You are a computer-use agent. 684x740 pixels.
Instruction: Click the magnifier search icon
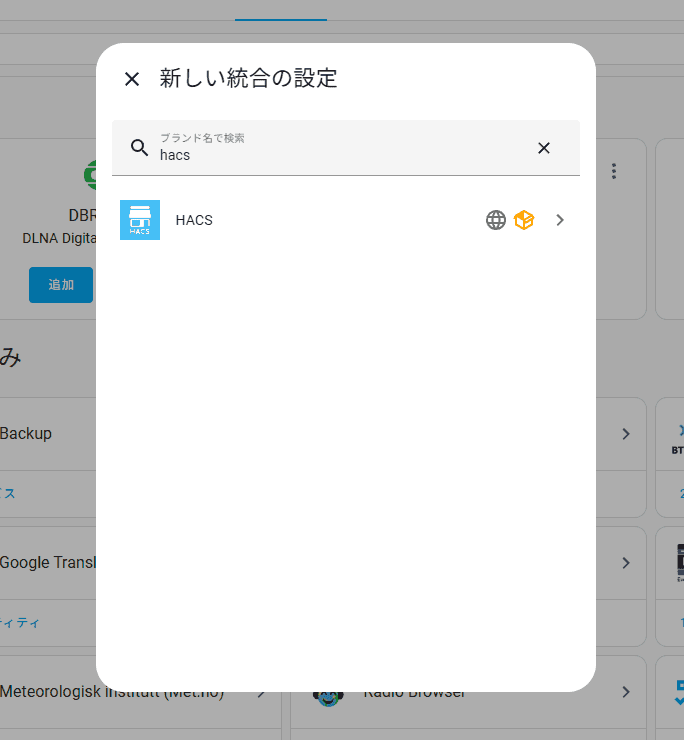click(x=139, y=148)
